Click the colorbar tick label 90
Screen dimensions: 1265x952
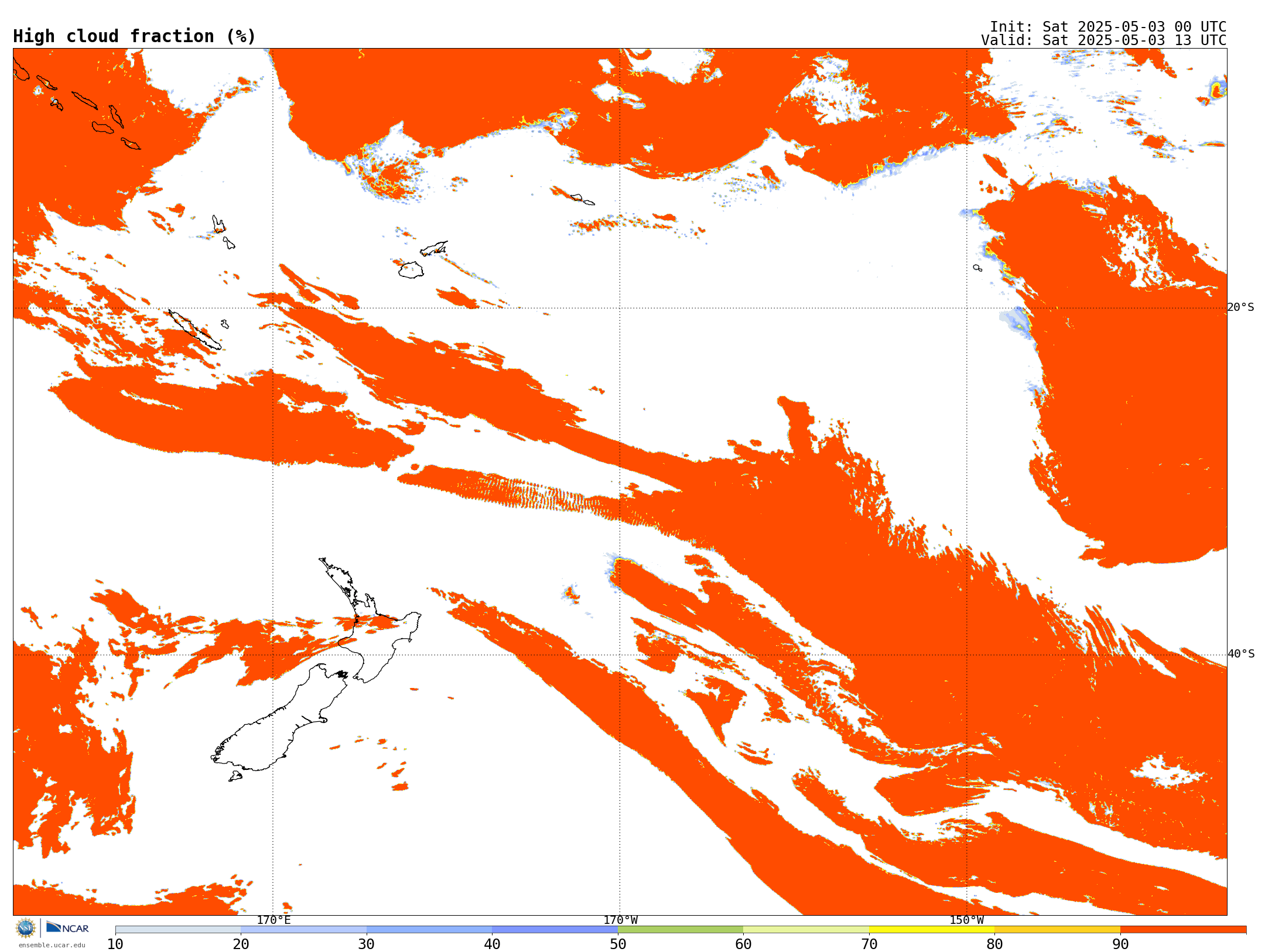pos(1120,944)
